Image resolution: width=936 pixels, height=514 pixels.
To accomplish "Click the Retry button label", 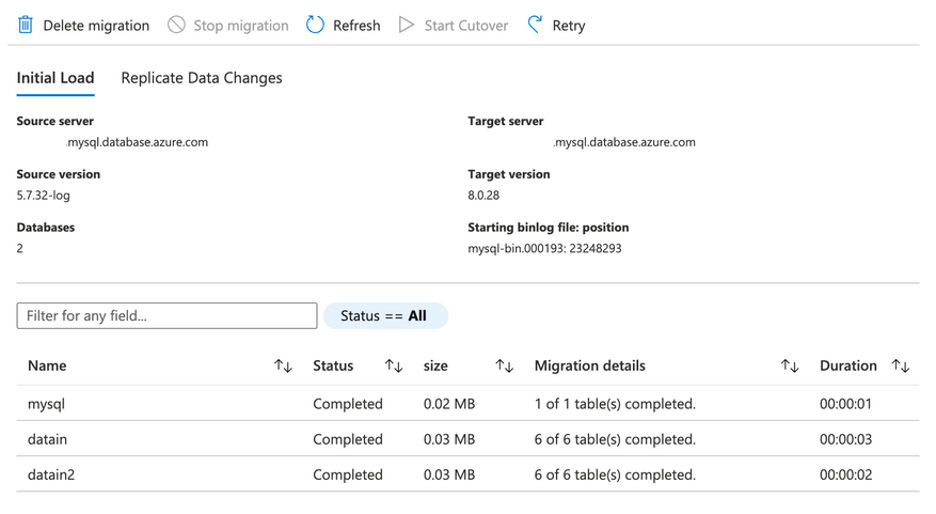I will (569, 25).
